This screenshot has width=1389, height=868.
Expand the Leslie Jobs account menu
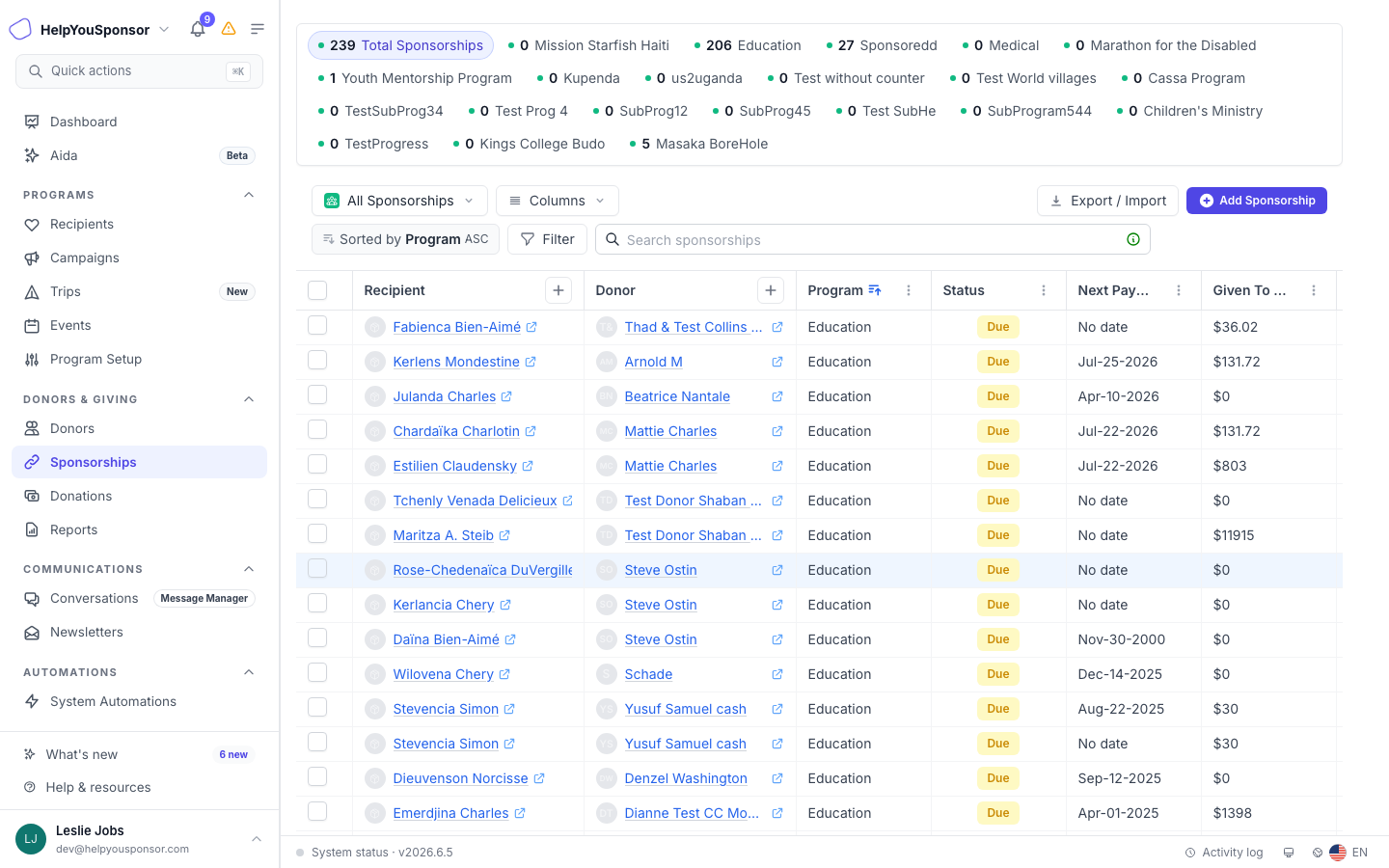[257, 839]
